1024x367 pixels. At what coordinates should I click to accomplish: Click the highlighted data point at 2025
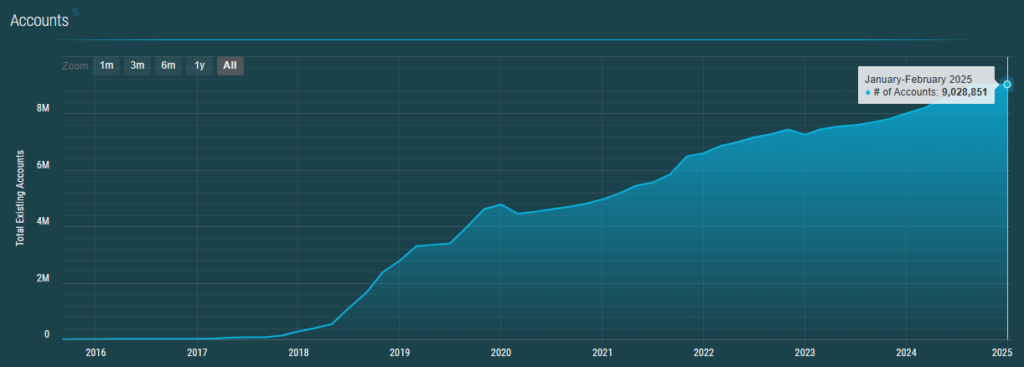[1007, 84]
